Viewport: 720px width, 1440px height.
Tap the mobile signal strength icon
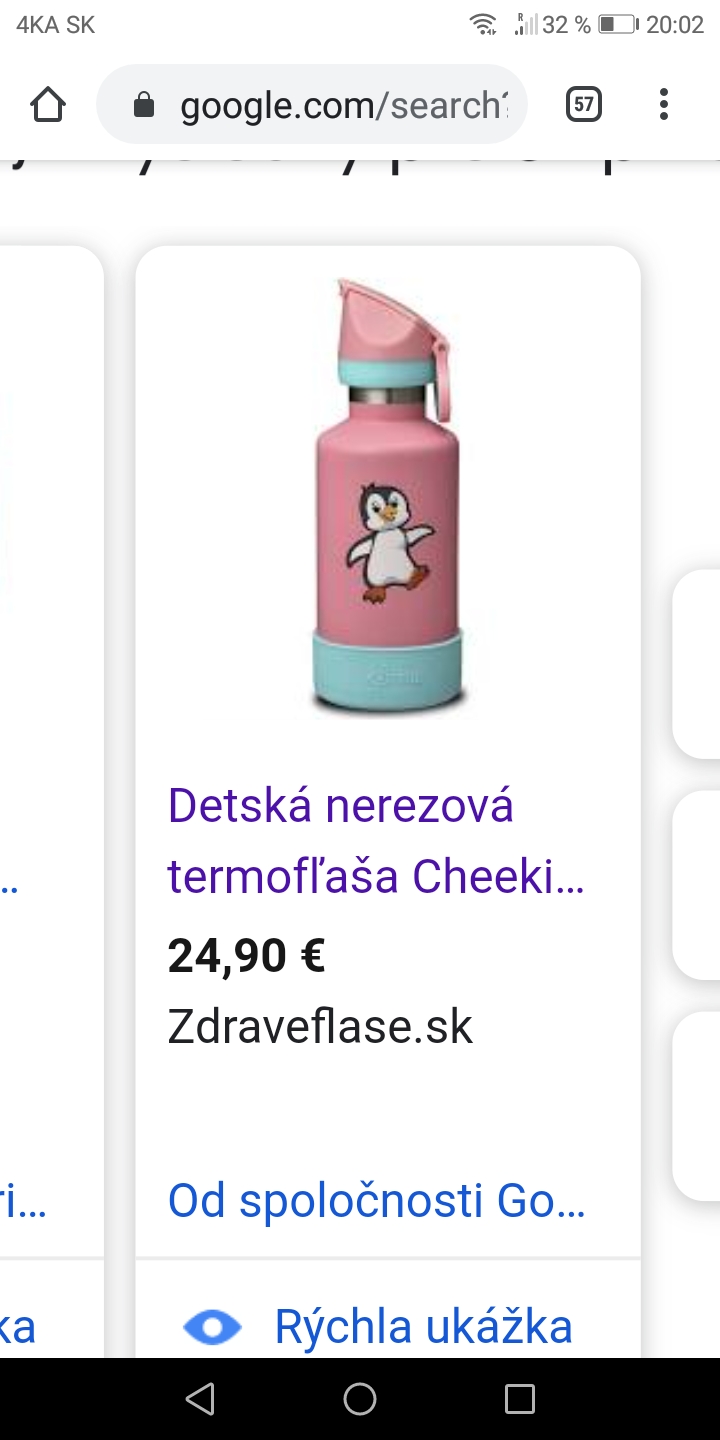pos(526,24)
